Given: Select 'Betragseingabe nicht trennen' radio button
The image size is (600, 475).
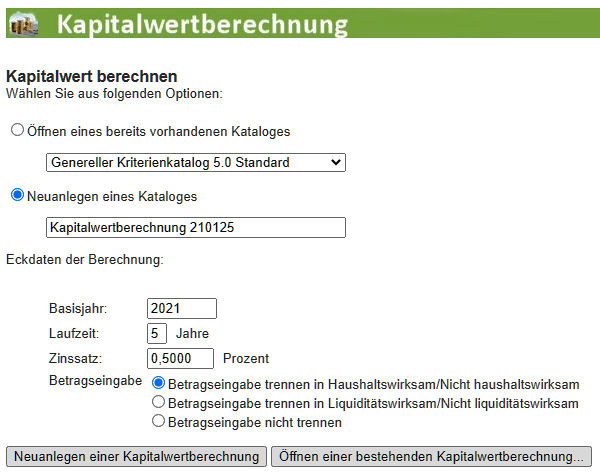Looking at the screenshot, I should click(x=158, y=422).
